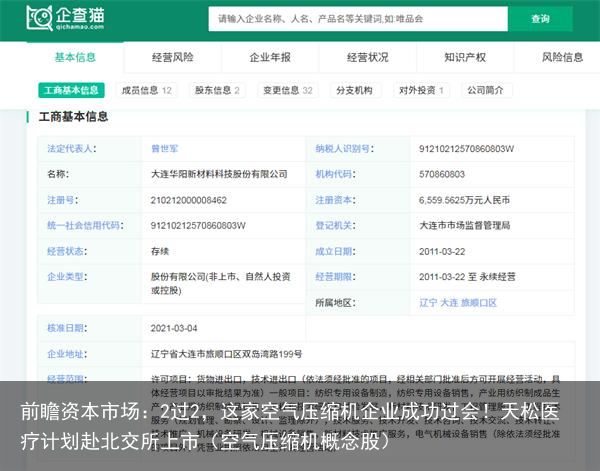Image resolution: width=600 pixels, height=471 pixels.
Task: Select the 公司简介 sub-tab
Action: pos(485,90)
